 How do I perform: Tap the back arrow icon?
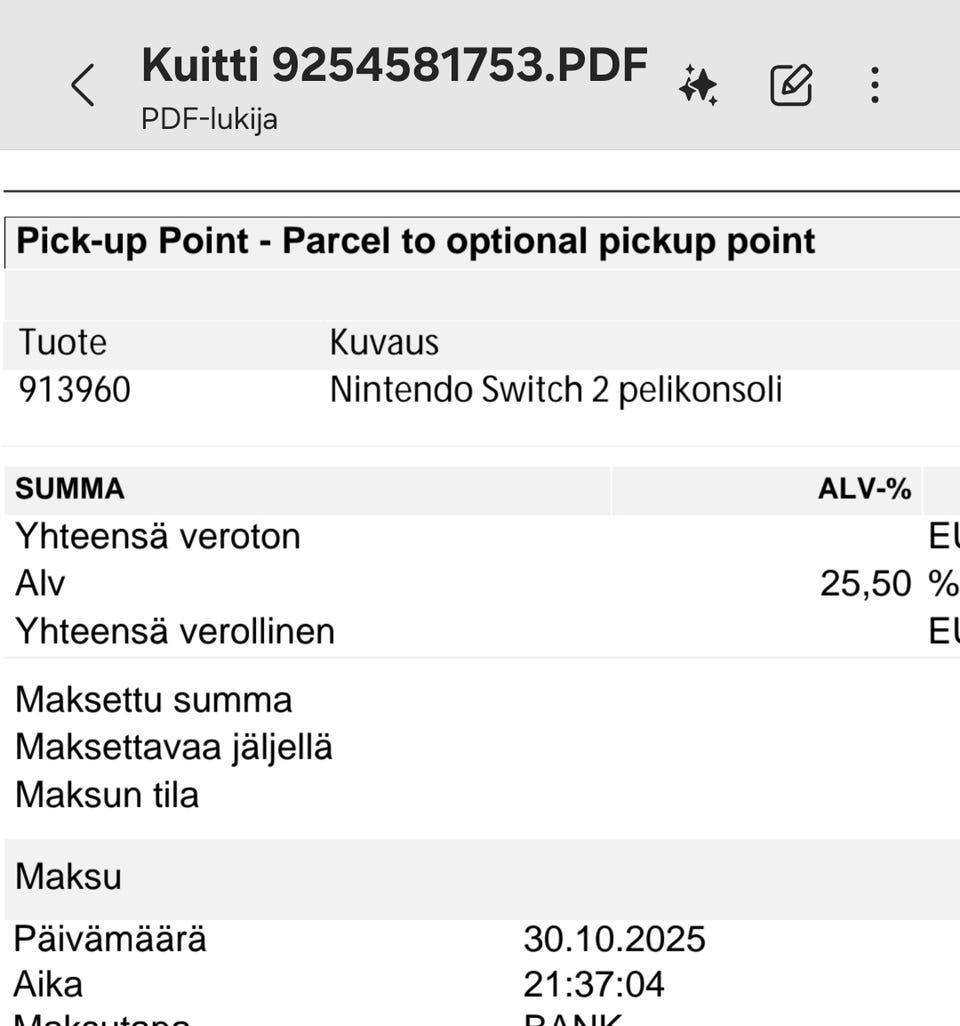click(x=84, y=85)
